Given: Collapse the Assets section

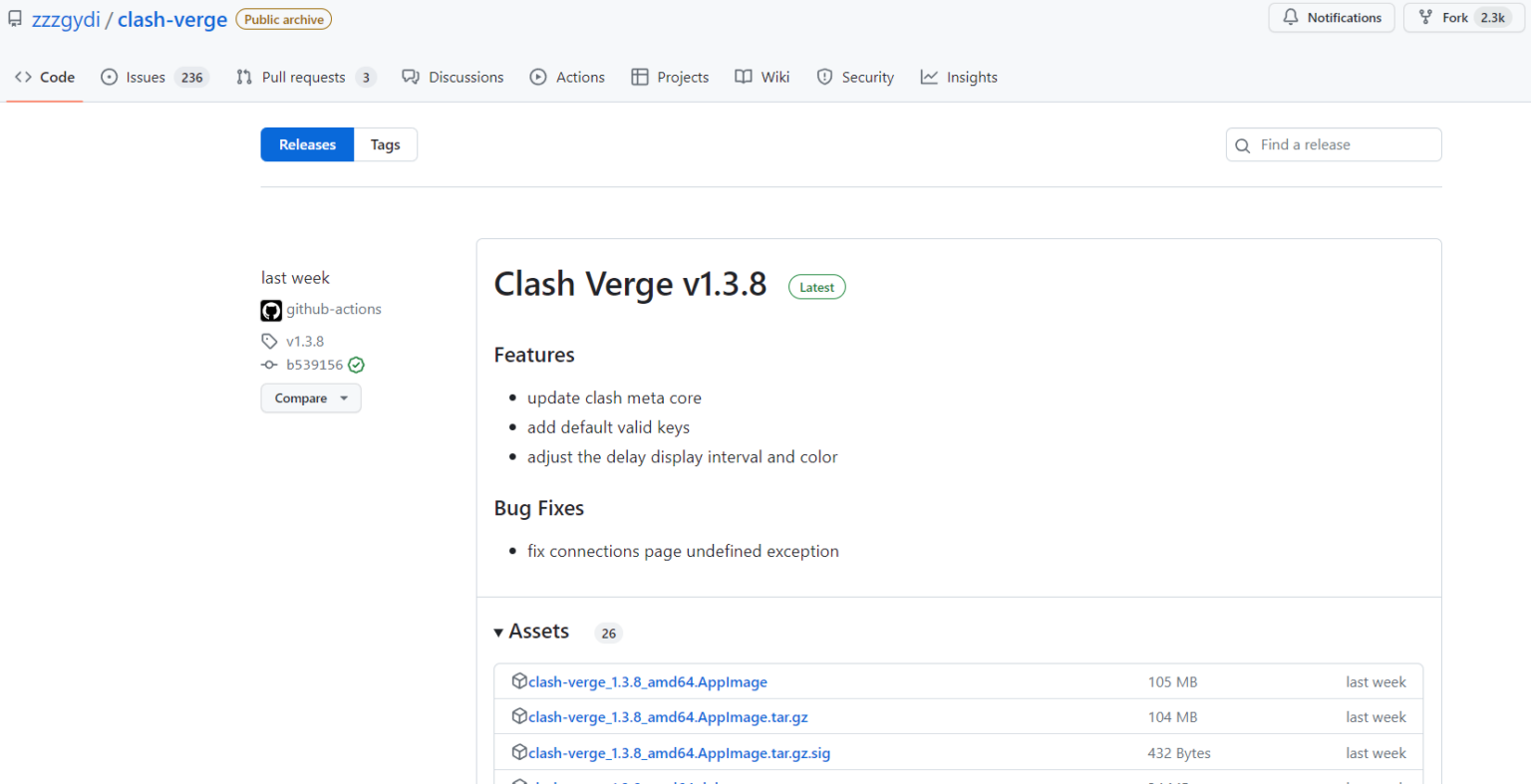Looking at the screenshot, I should [531, 632].
